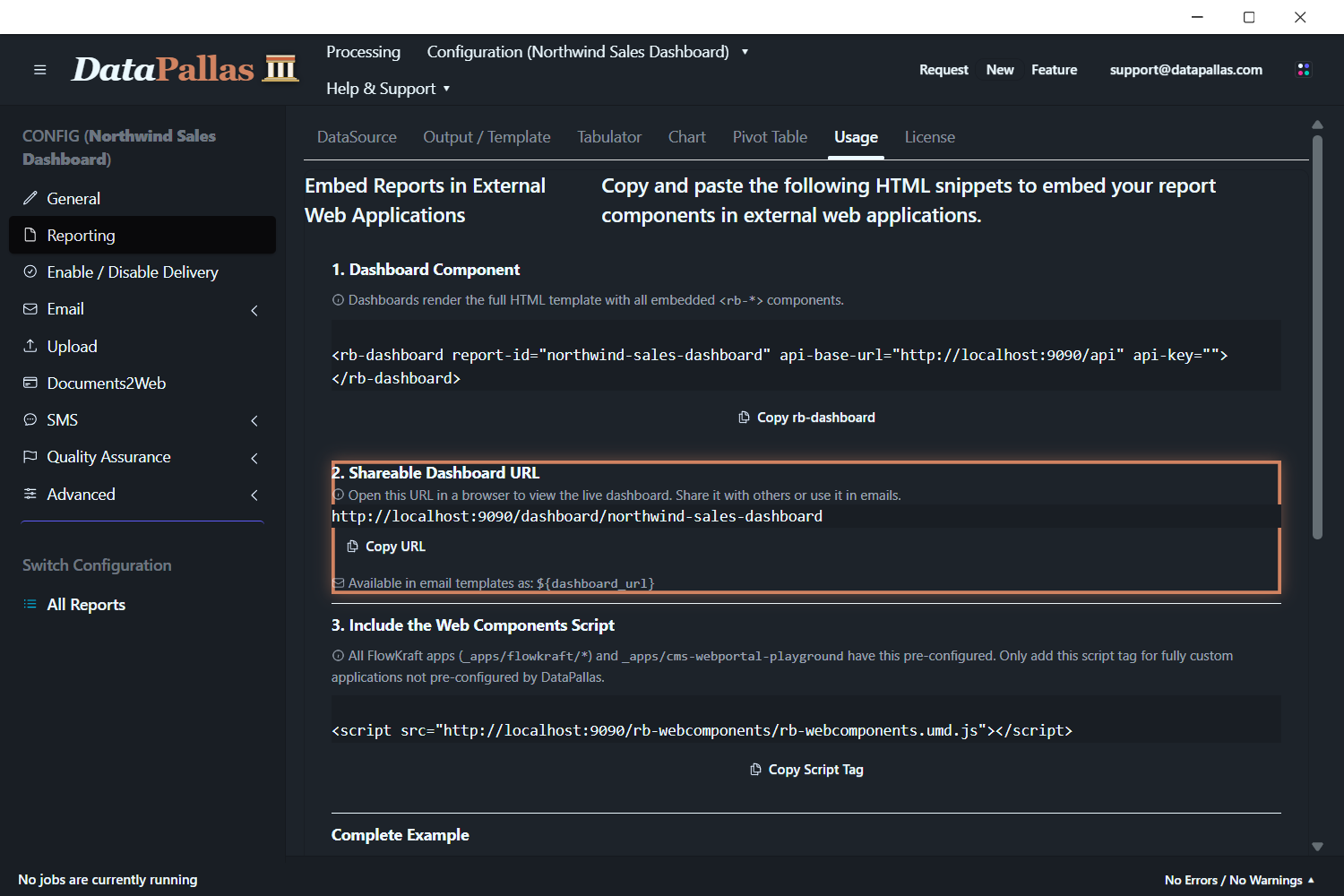Click the Copy URL button

tap(386, 547)
